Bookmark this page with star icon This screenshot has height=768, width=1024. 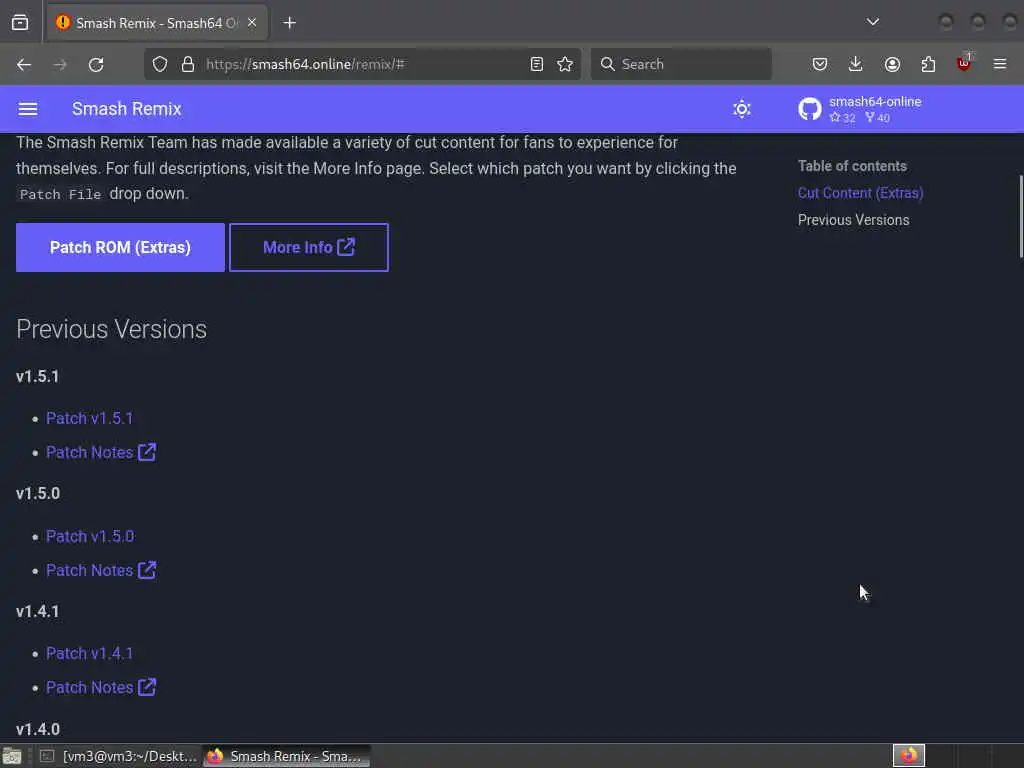pyautogui.click(x=565, y=64)
